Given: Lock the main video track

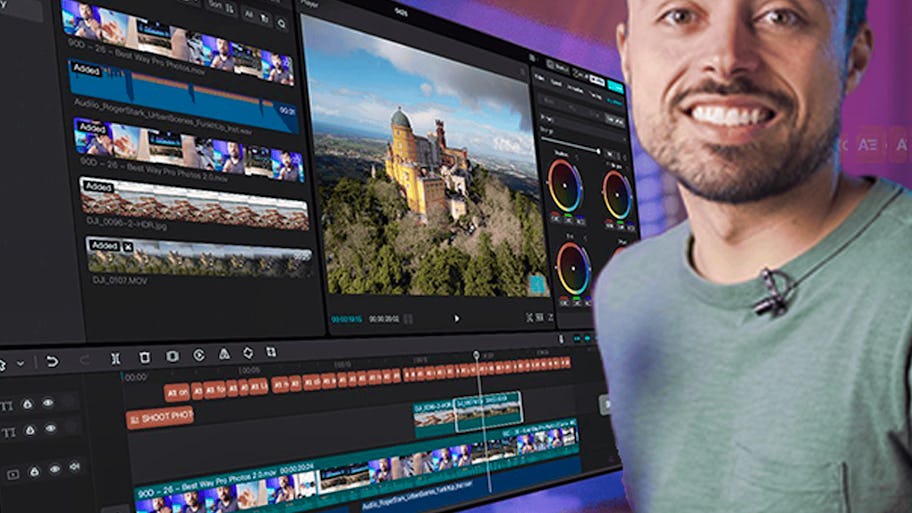Looking at the screenshot, I should [34, 471].
